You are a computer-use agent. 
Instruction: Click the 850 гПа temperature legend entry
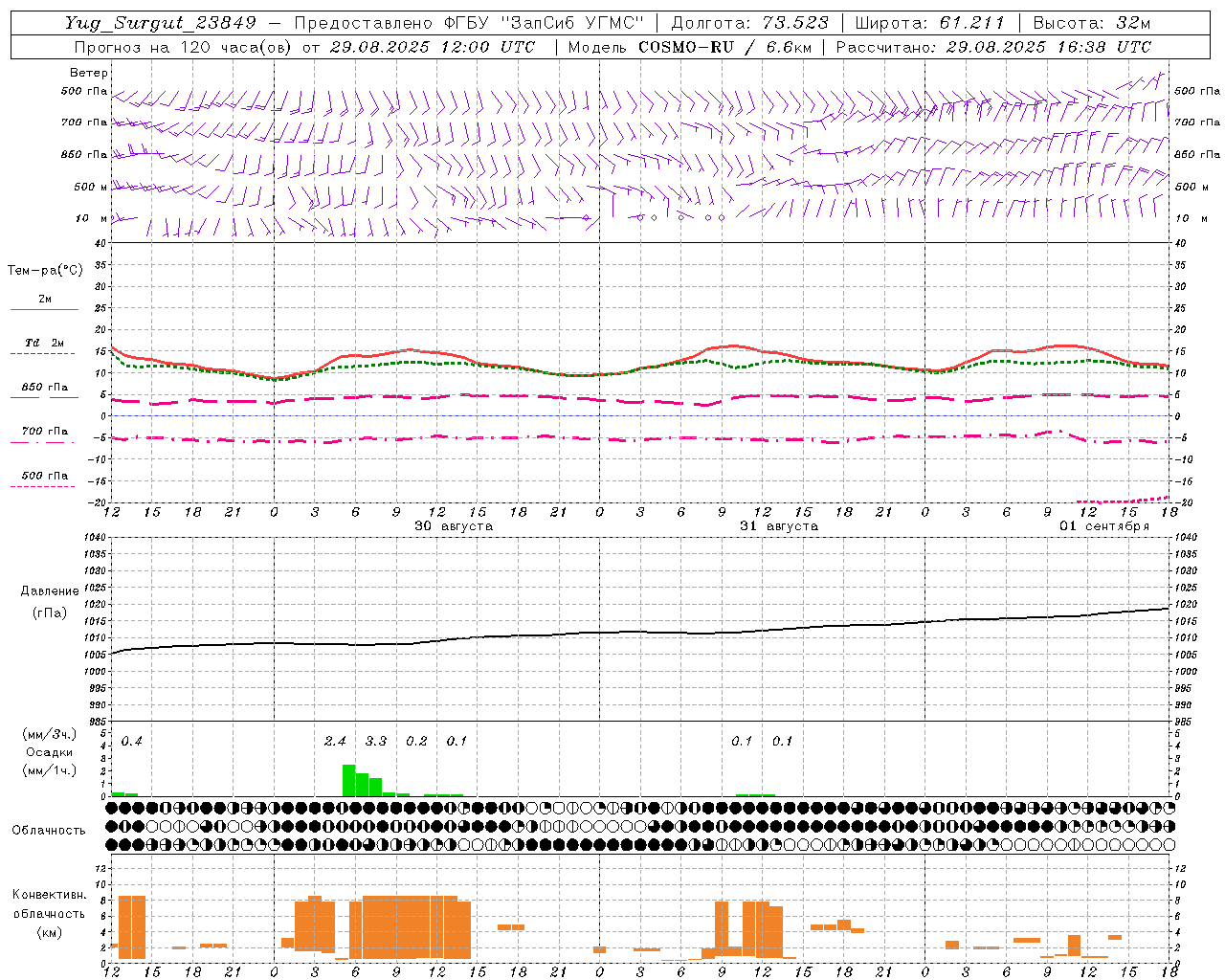pos(44,388)
